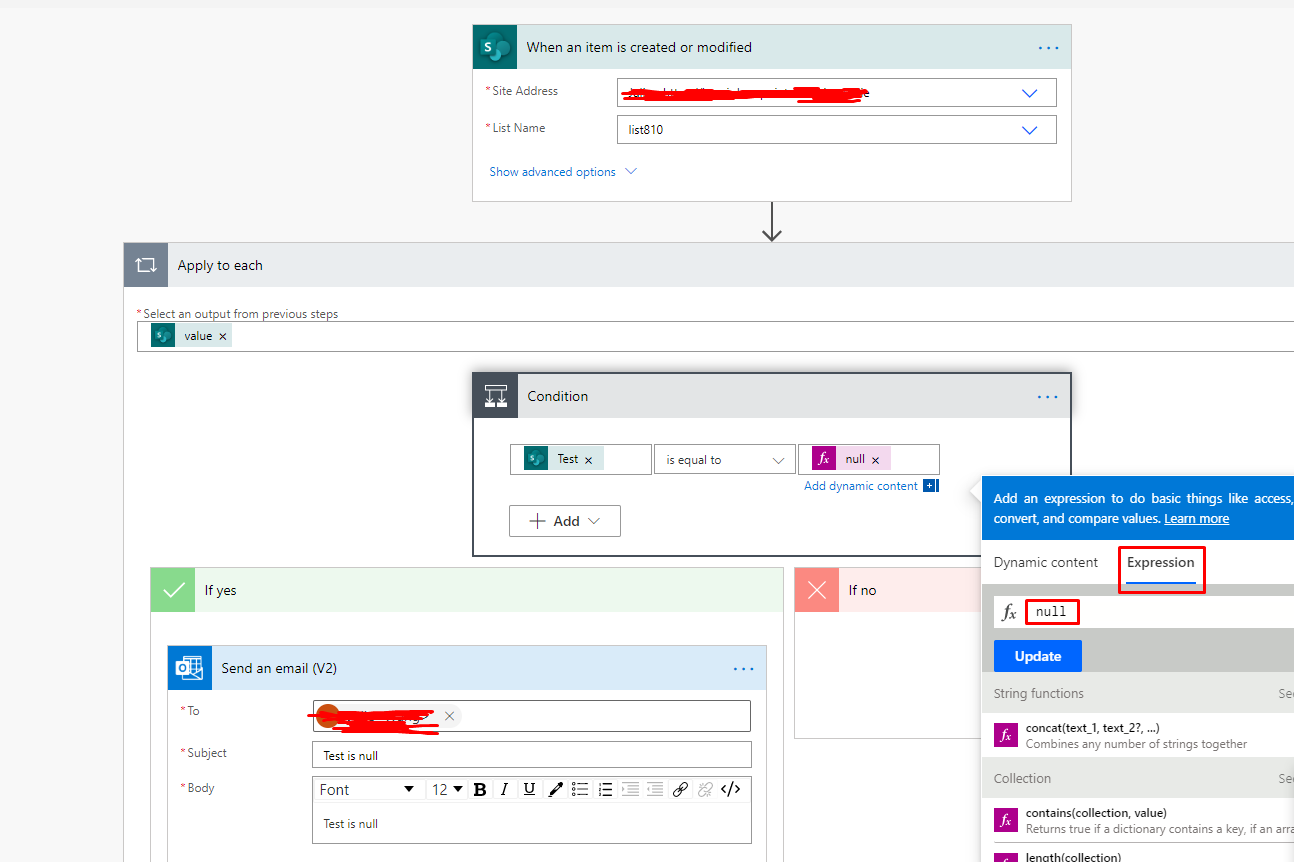Open the Learn more link
Viewport: 1294px width, 862px height.
1197,519
